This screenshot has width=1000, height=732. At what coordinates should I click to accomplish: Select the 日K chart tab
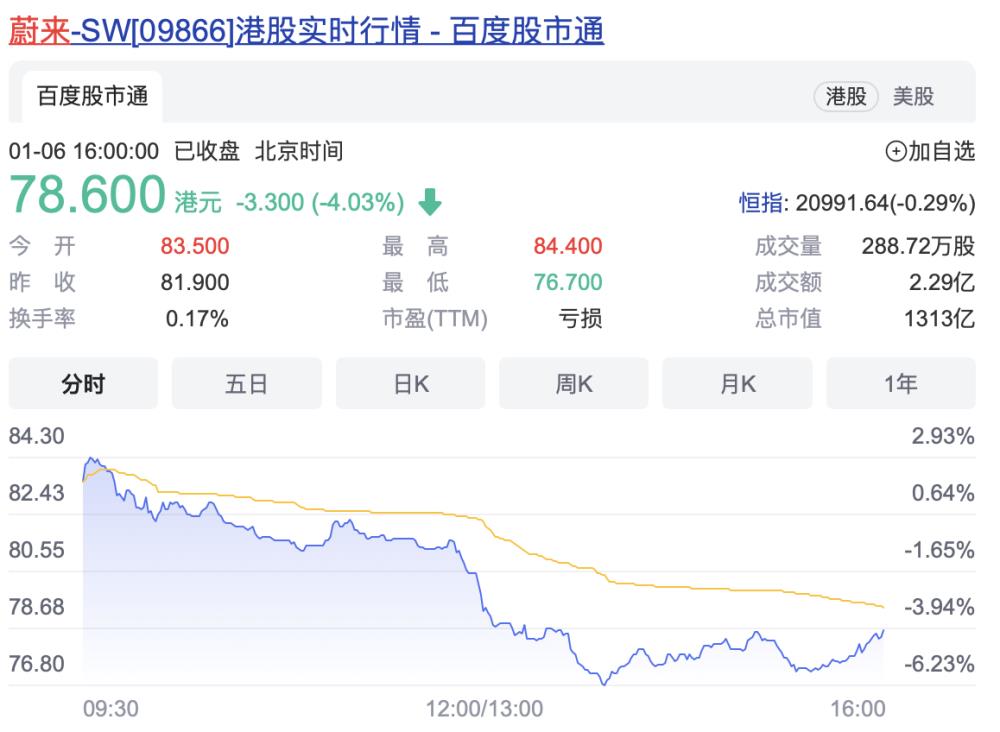pos(410,384)
